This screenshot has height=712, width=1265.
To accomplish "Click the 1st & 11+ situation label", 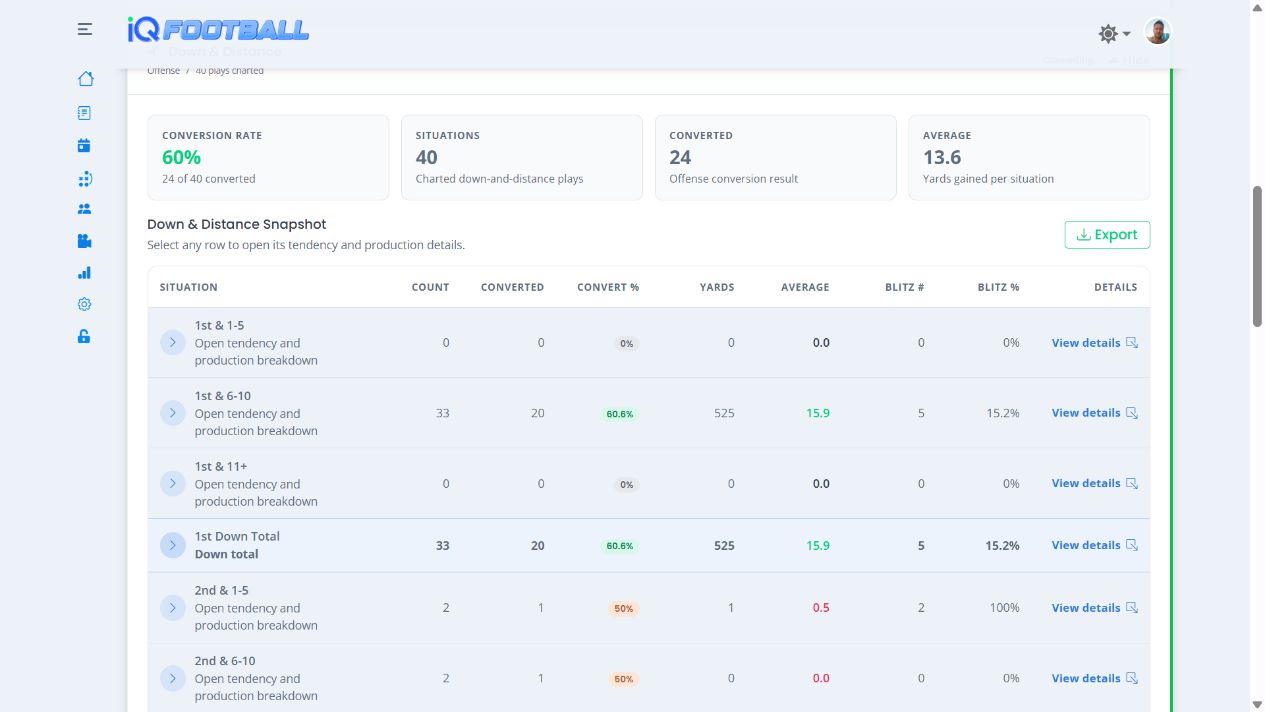I will pos(221,466).
